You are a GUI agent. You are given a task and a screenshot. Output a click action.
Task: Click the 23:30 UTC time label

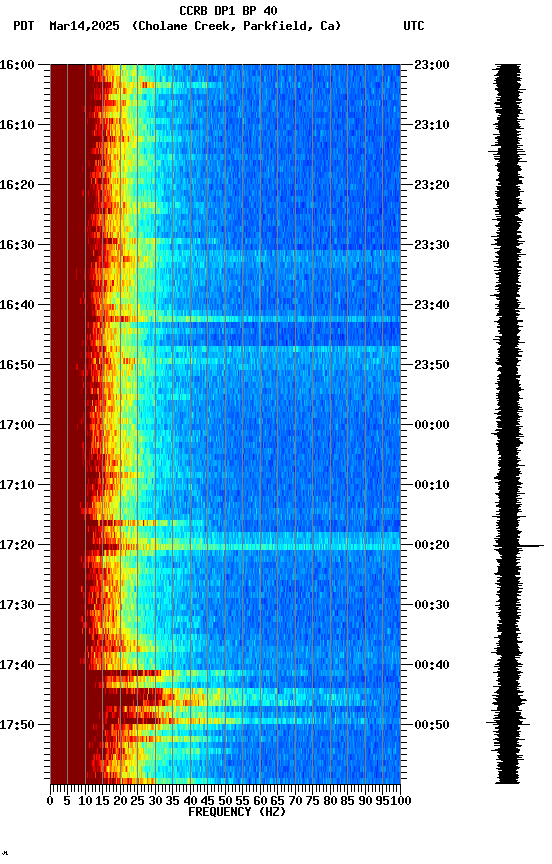point(432,245)
